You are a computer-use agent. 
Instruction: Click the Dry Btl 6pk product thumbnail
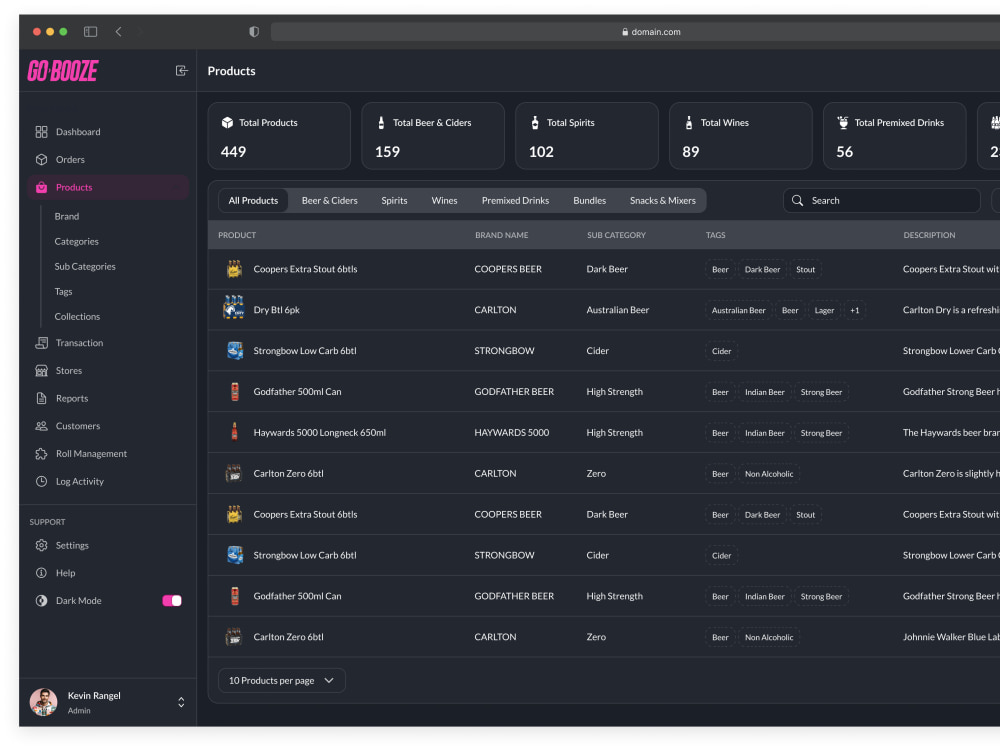233,307
